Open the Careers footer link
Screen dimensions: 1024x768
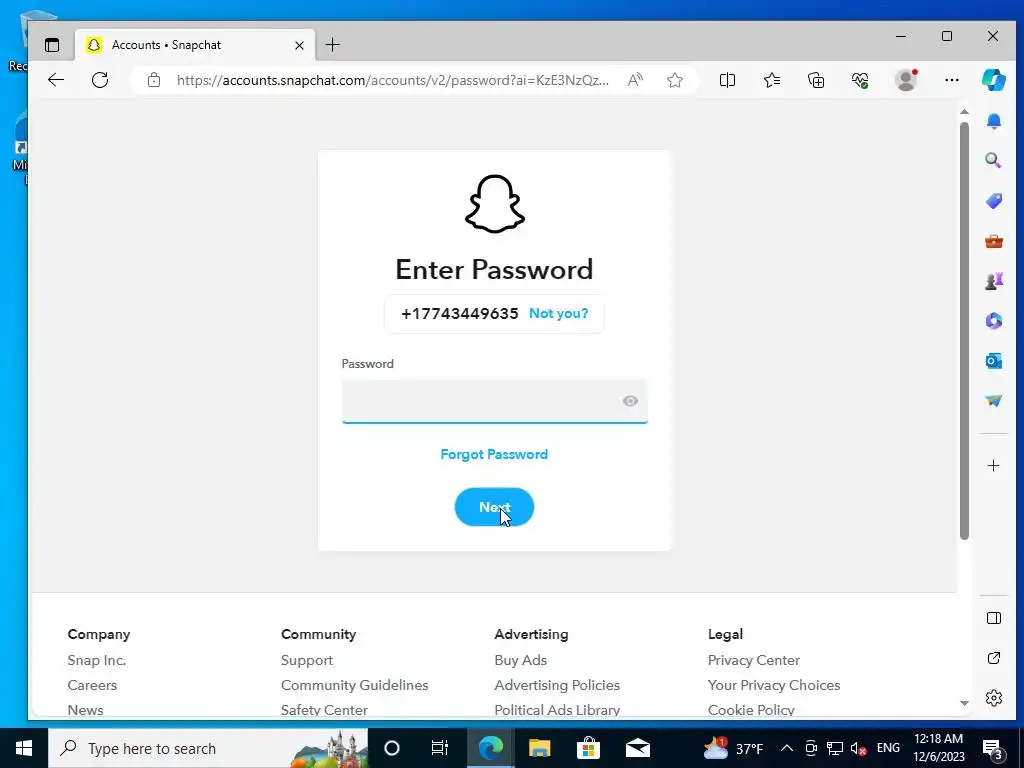92,685
